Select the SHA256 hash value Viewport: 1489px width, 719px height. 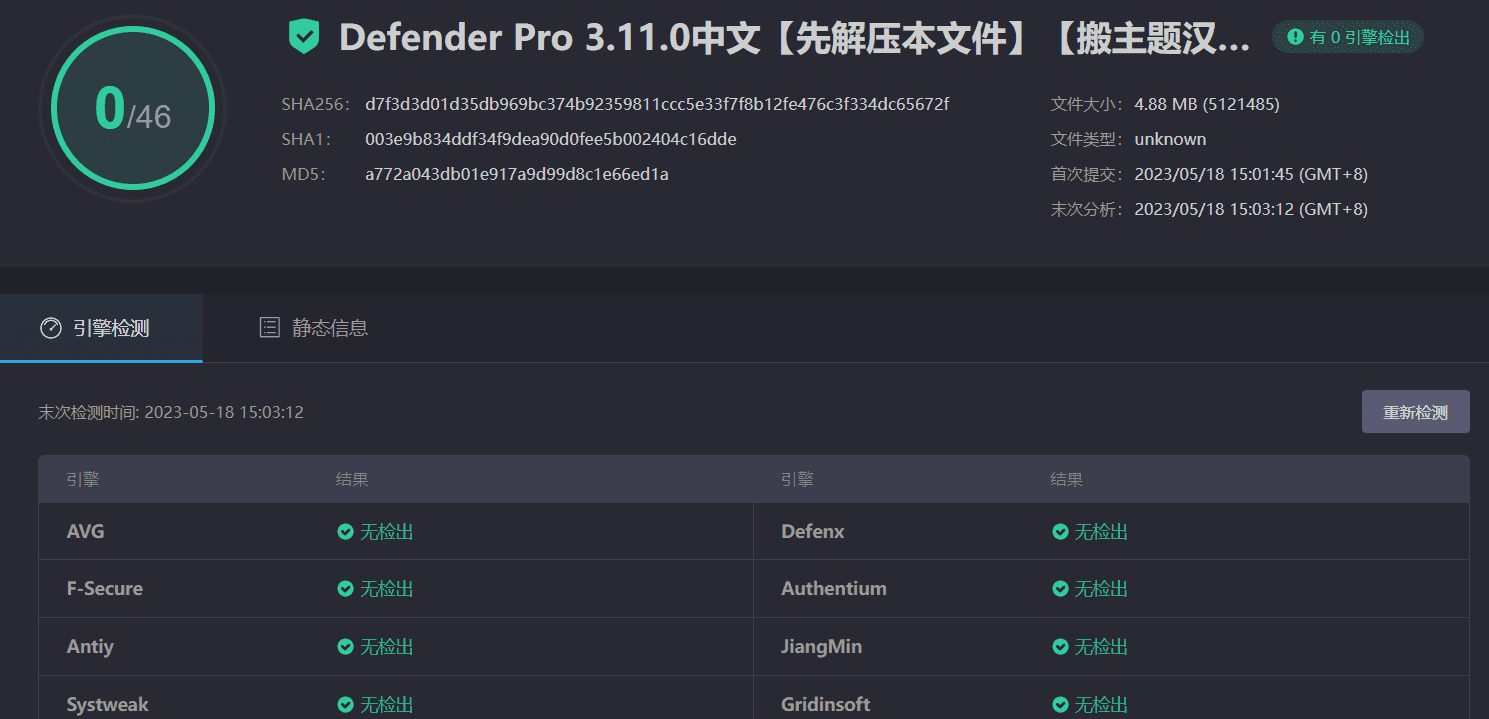point(657,104)
